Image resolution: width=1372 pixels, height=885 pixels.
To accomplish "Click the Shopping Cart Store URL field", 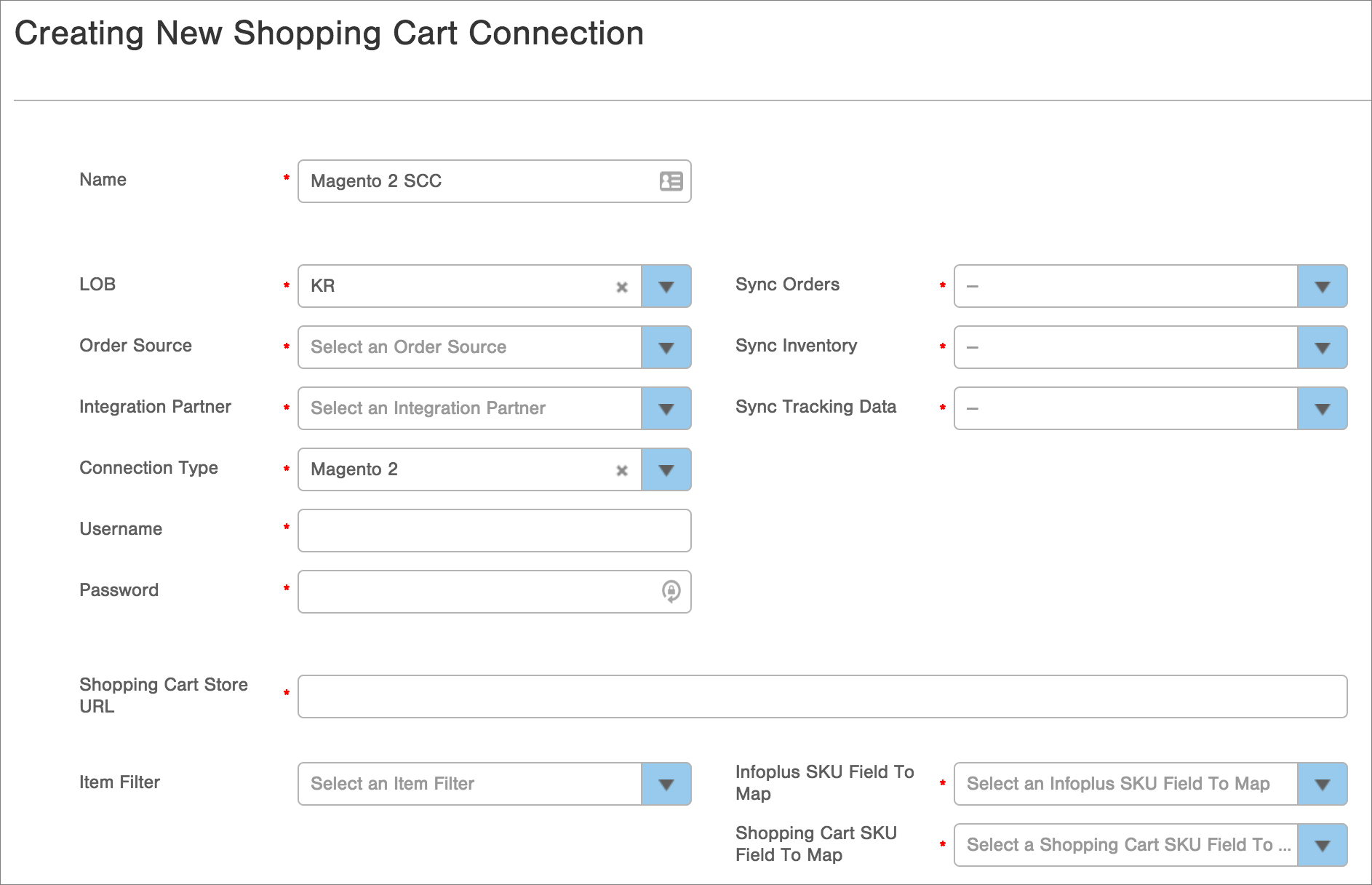I will point(823,697).
